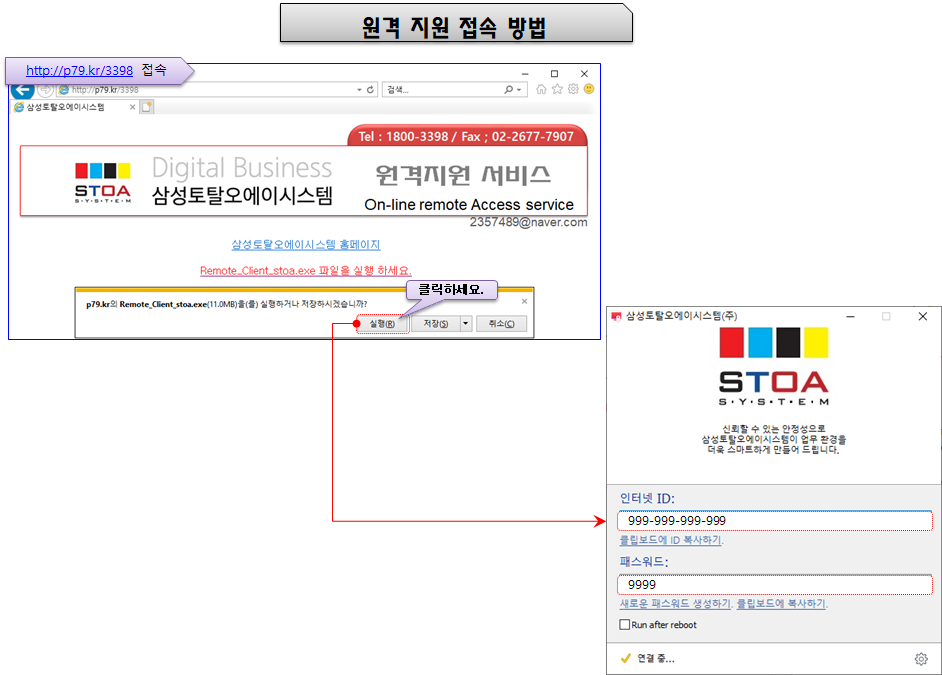Click 새로운 패스워드 생성하기 link
Image resolution: width=942 pixels, height=675 pixels.
675,604
